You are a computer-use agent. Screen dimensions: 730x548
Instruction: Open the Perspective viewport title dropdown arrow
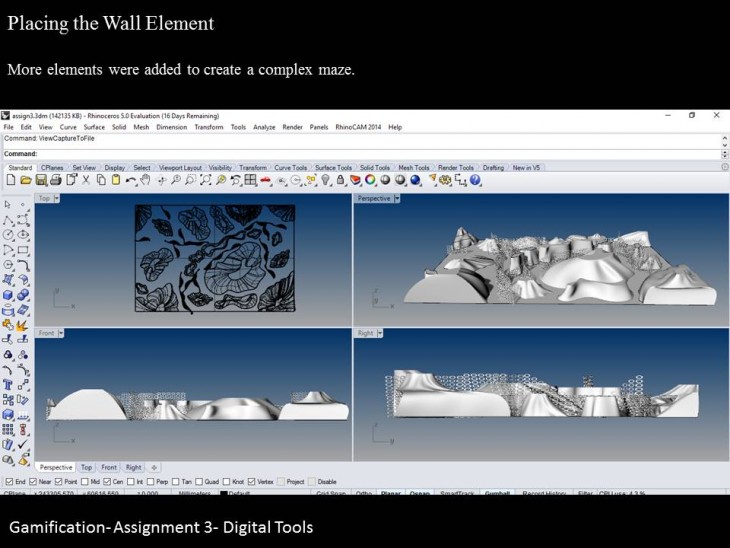(397, 198)
